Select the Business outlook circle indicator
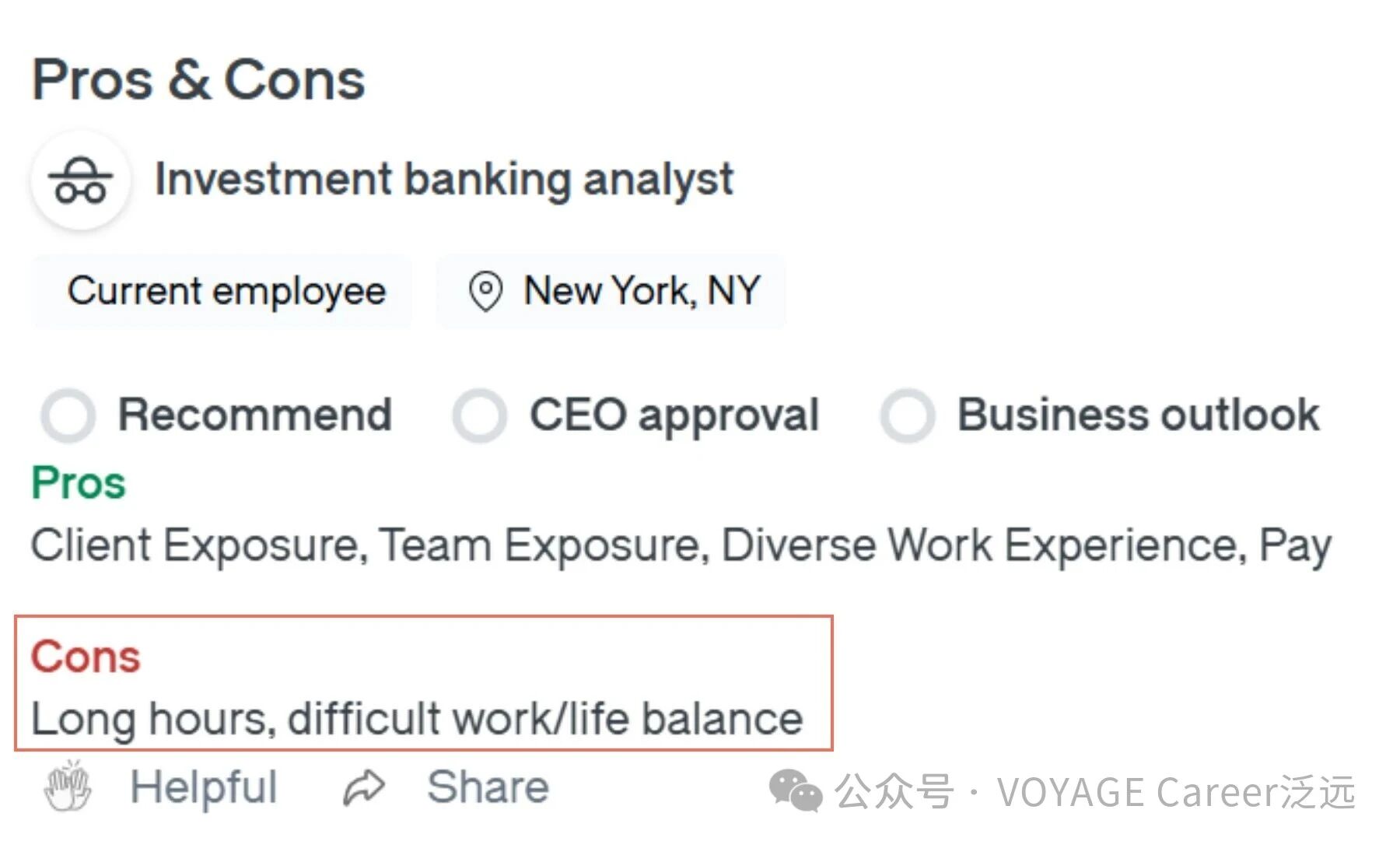Viewport: 1400px width, 848px height. point(907,415)
